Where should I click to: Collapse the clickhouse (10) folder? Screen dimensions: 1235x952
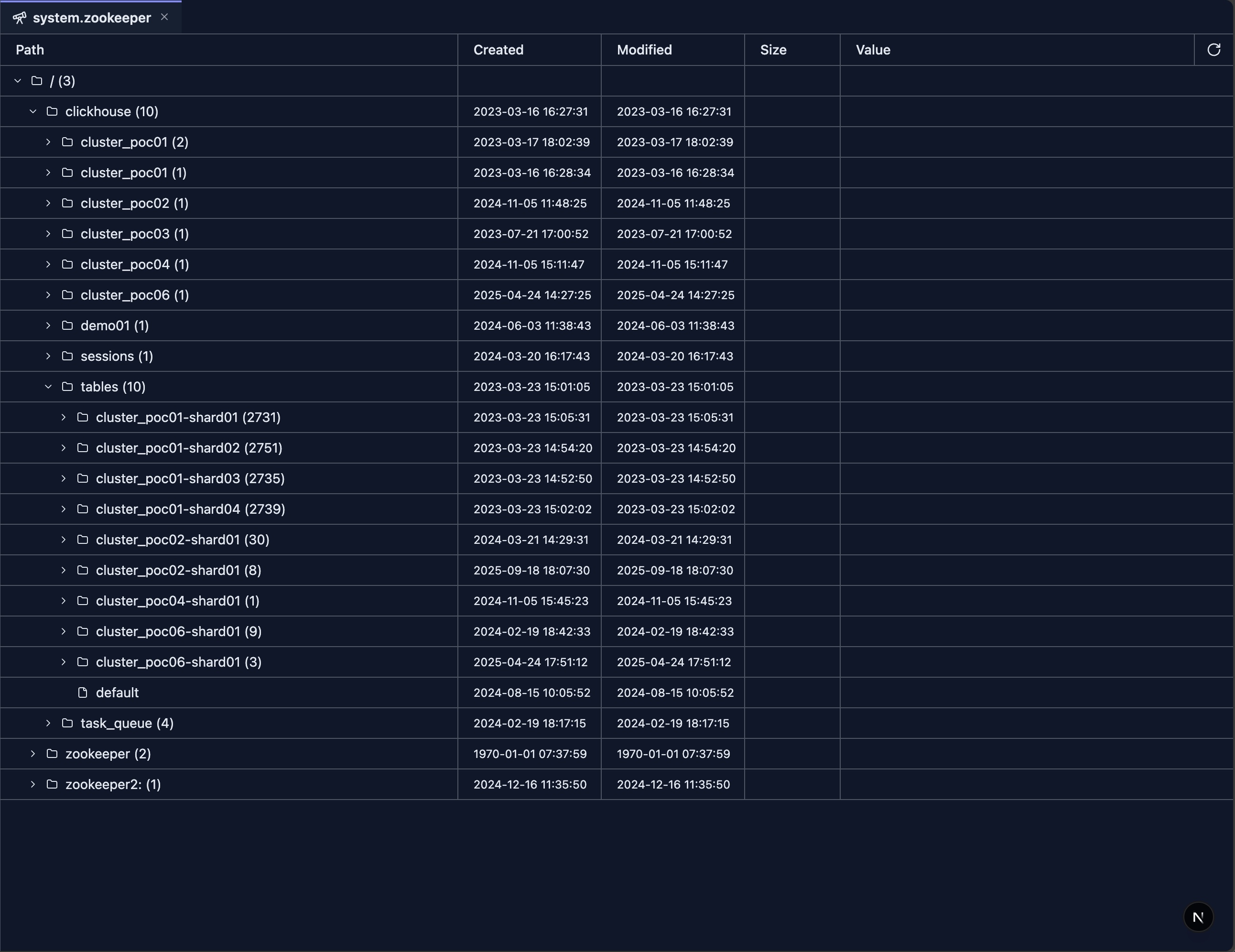pyautogui.click(x=33, y=111)
